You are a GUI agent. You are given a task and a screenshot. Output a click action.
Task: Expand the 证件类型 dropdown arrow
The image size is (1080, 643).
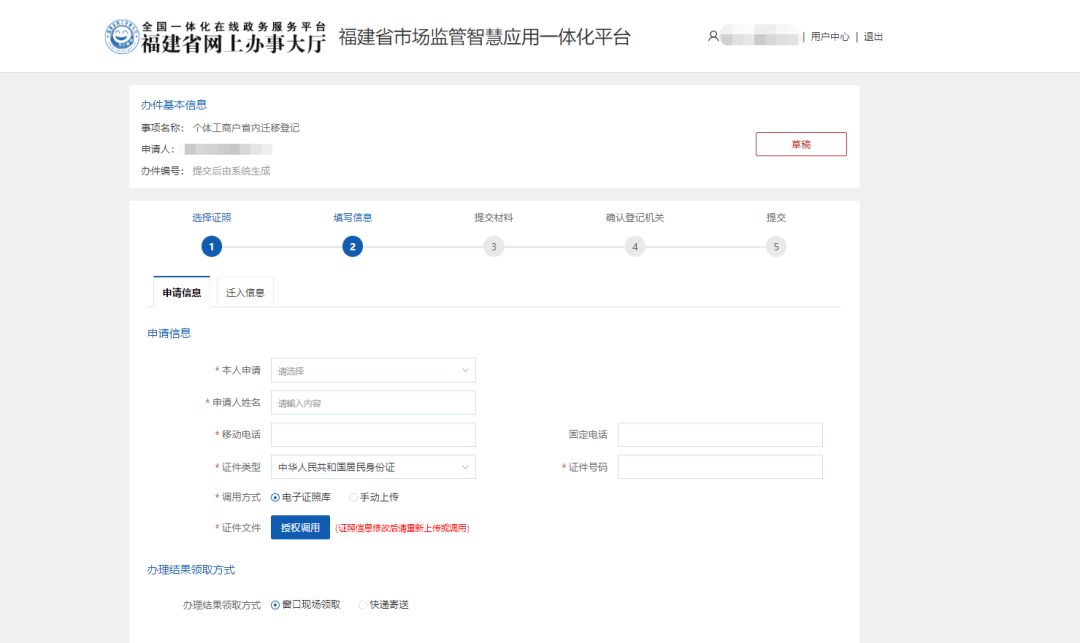(x=465, y=467)
